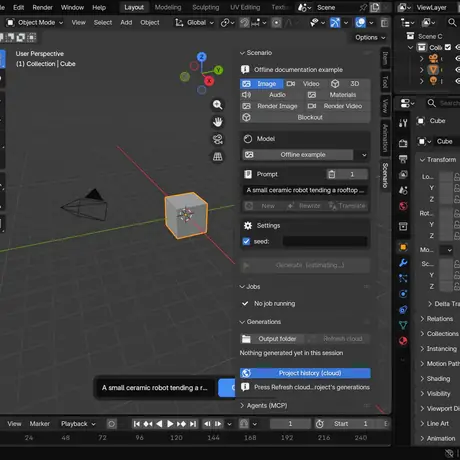Open View Layer properties icon

(403, 174)
